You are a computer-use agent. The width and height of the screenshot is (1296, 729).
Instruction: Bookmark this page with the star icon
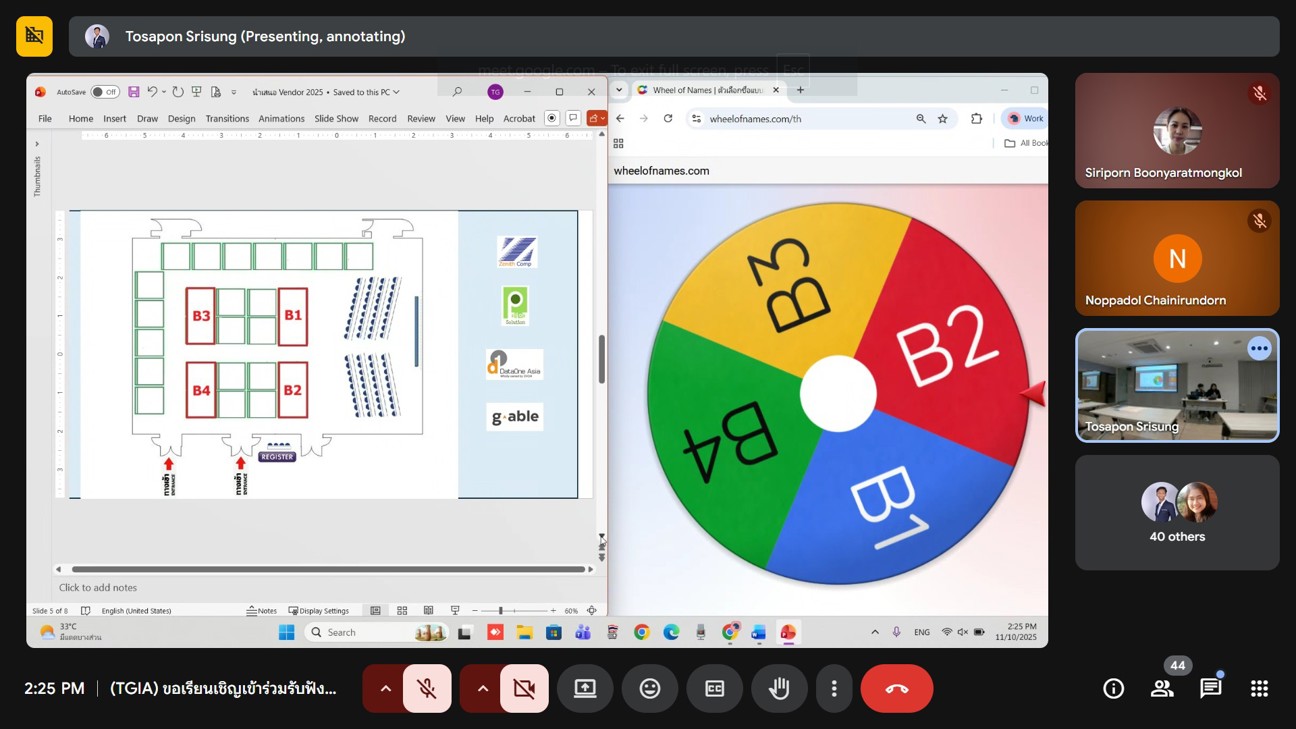[x=942, y=118]
